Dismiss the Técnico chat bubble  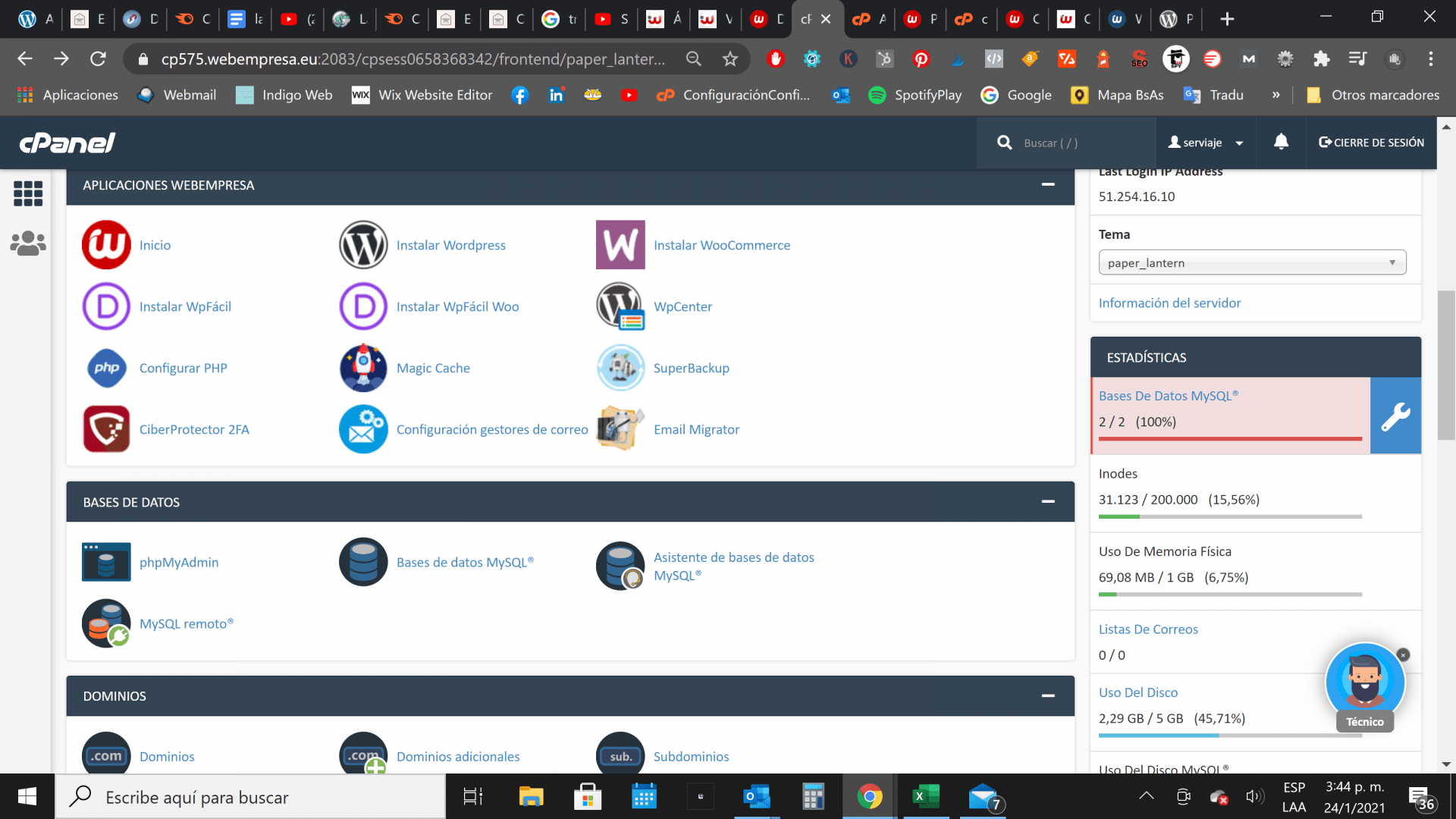point(1403,654)
